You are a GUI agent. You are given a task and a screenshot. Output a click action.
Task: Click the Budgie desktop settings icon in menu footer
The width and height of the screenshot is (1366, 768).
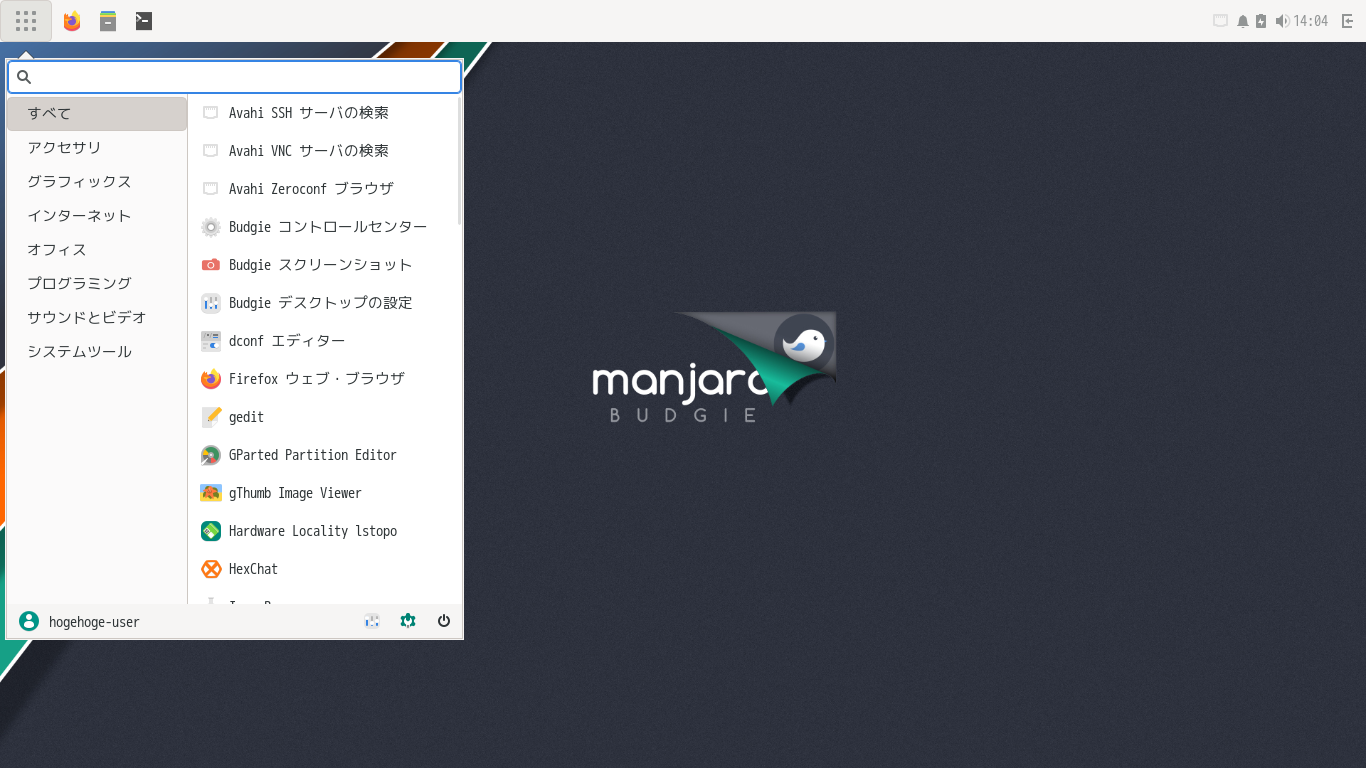click(x=372, y=621)
